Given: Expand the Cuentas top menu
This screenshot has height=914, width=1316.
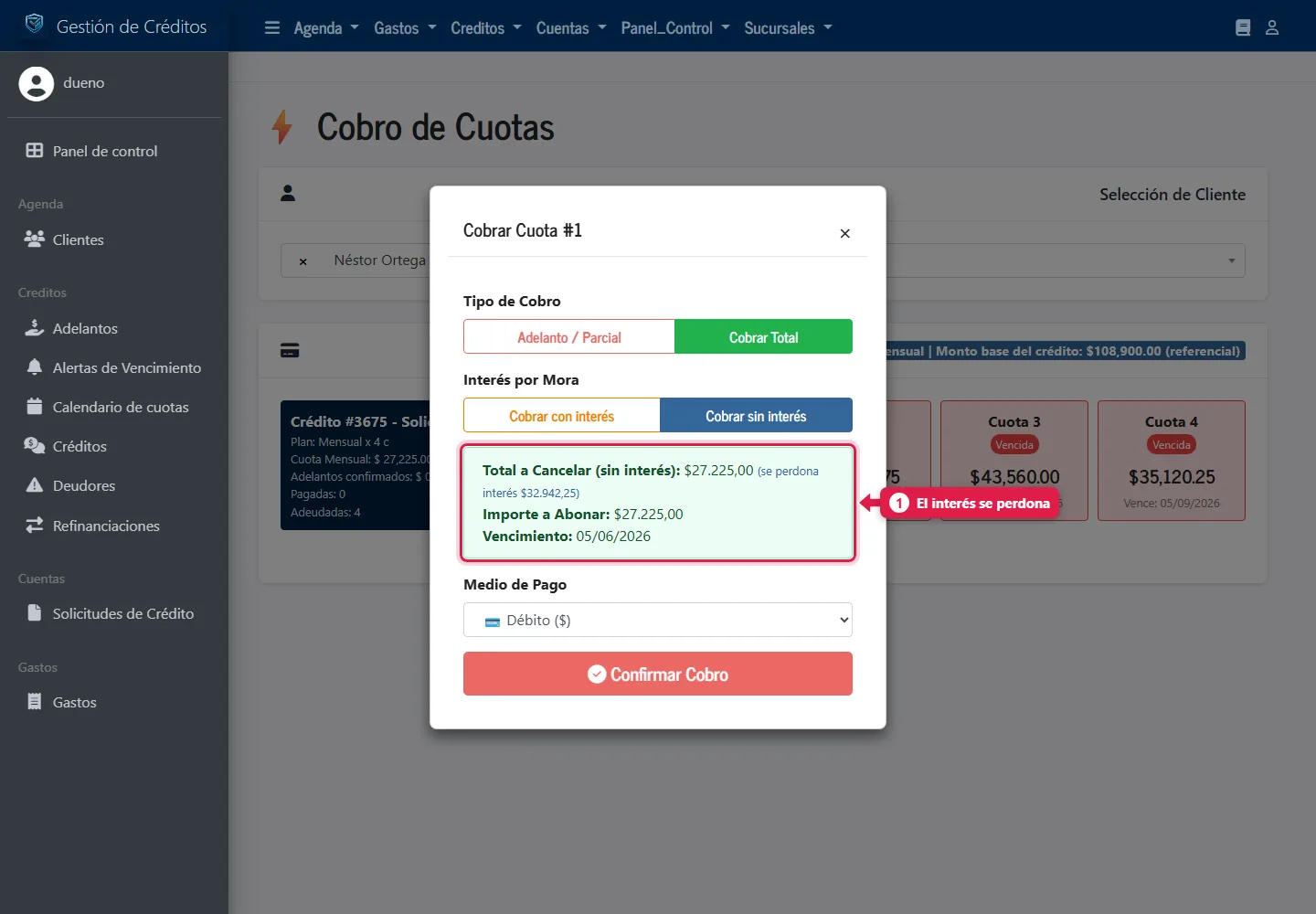Looking at the screenshot, I should 571,28.
